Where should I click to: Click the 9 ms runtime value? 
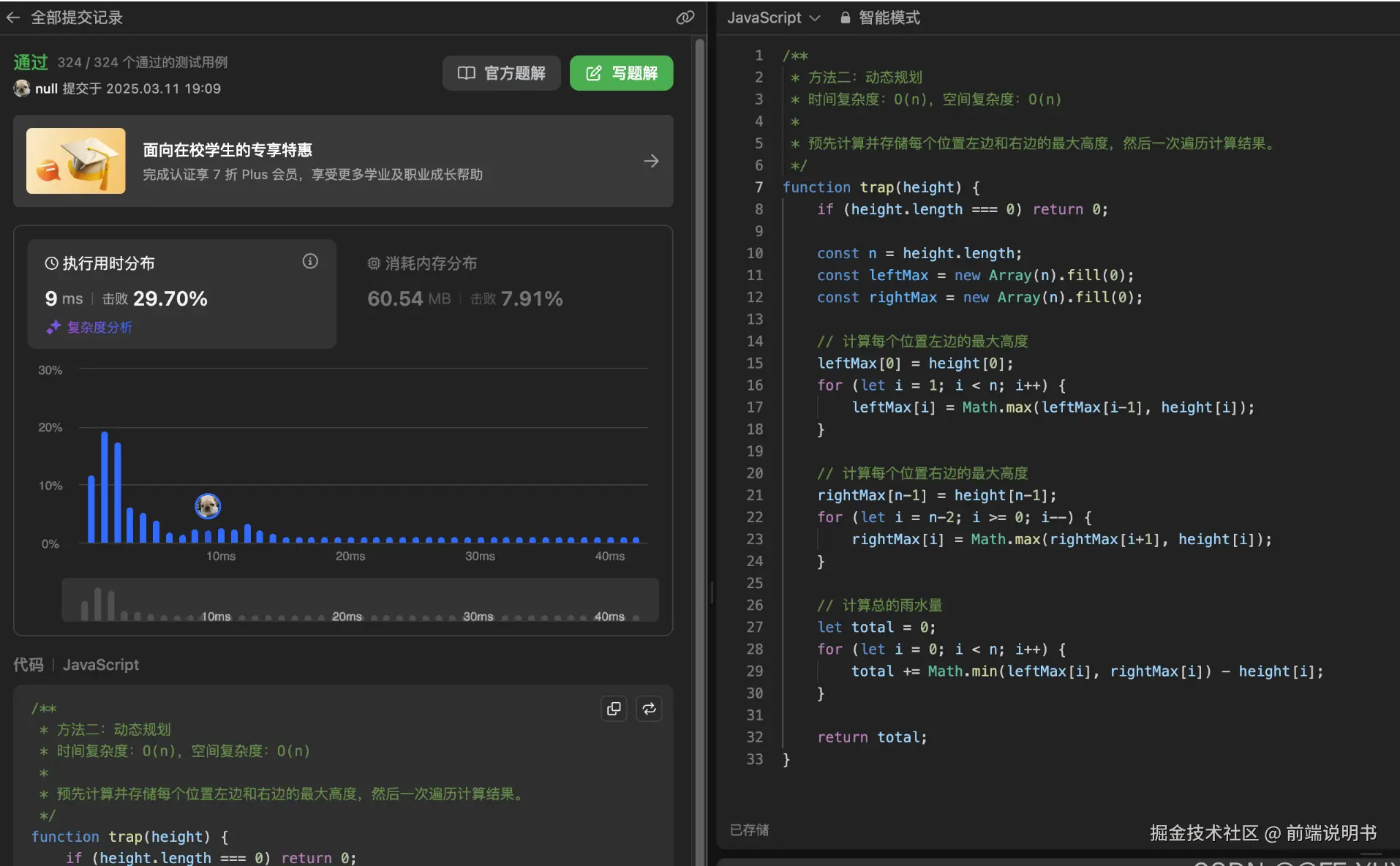(x=64, y=298)
